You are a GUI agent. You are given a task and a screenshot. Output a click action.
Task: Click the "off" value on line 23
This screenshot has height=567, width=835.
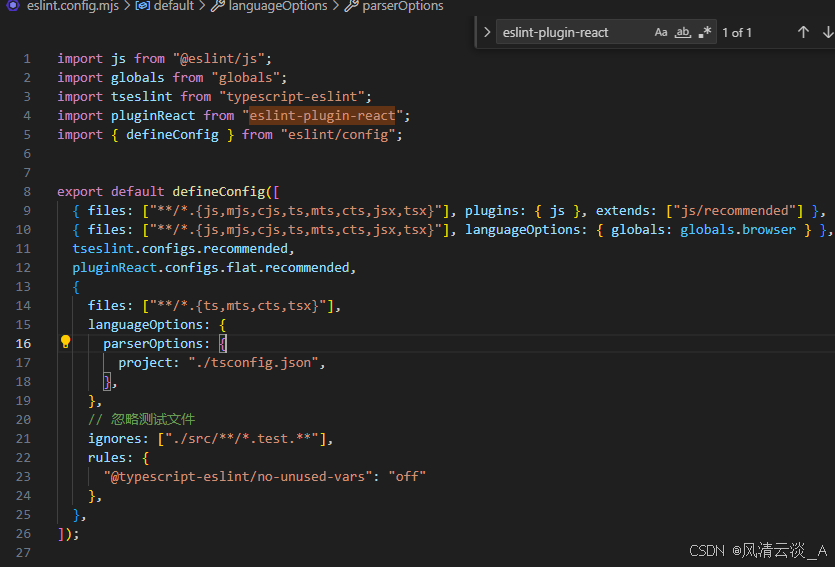coord(407,476)
